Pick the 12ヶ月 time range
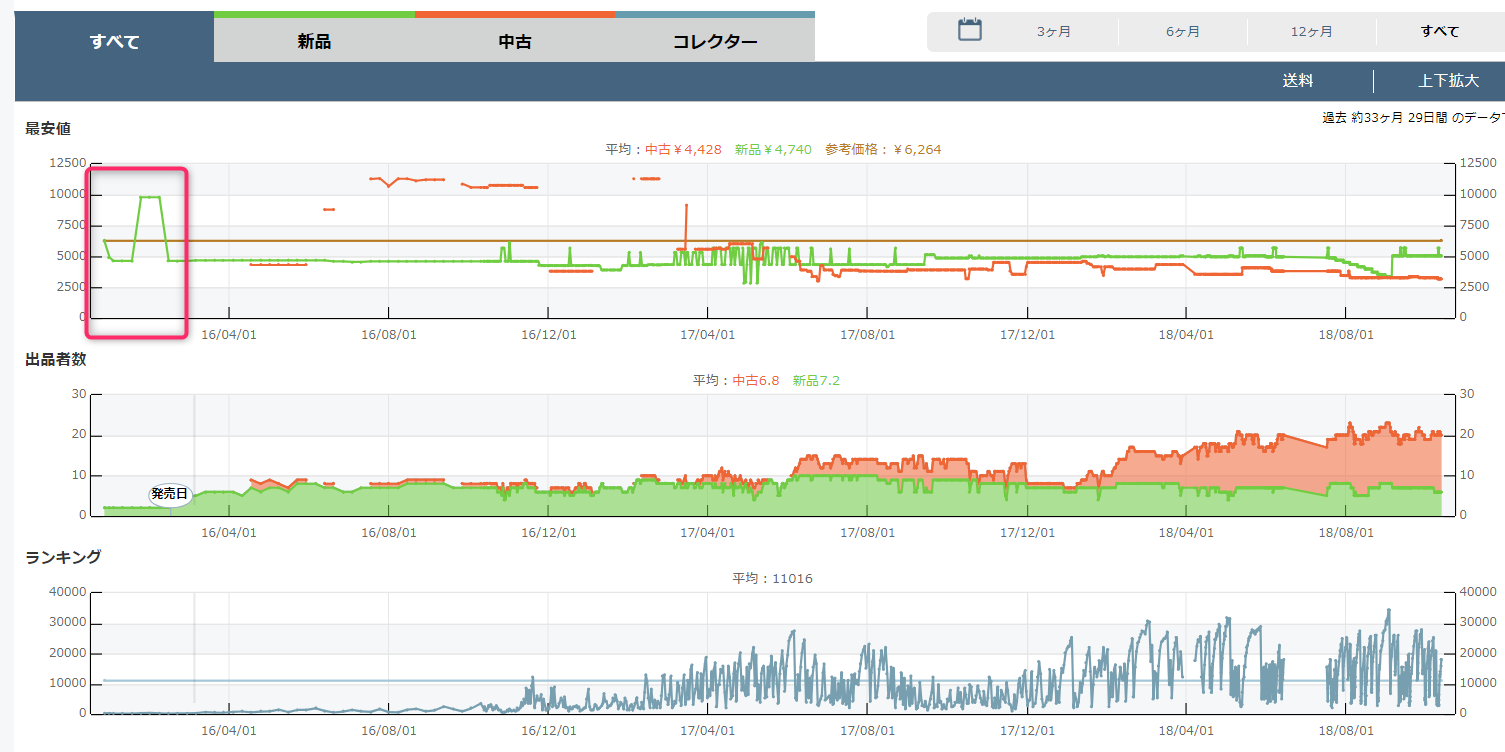Viewport: 1505px width, 752px height. [x=1311, y=32]
